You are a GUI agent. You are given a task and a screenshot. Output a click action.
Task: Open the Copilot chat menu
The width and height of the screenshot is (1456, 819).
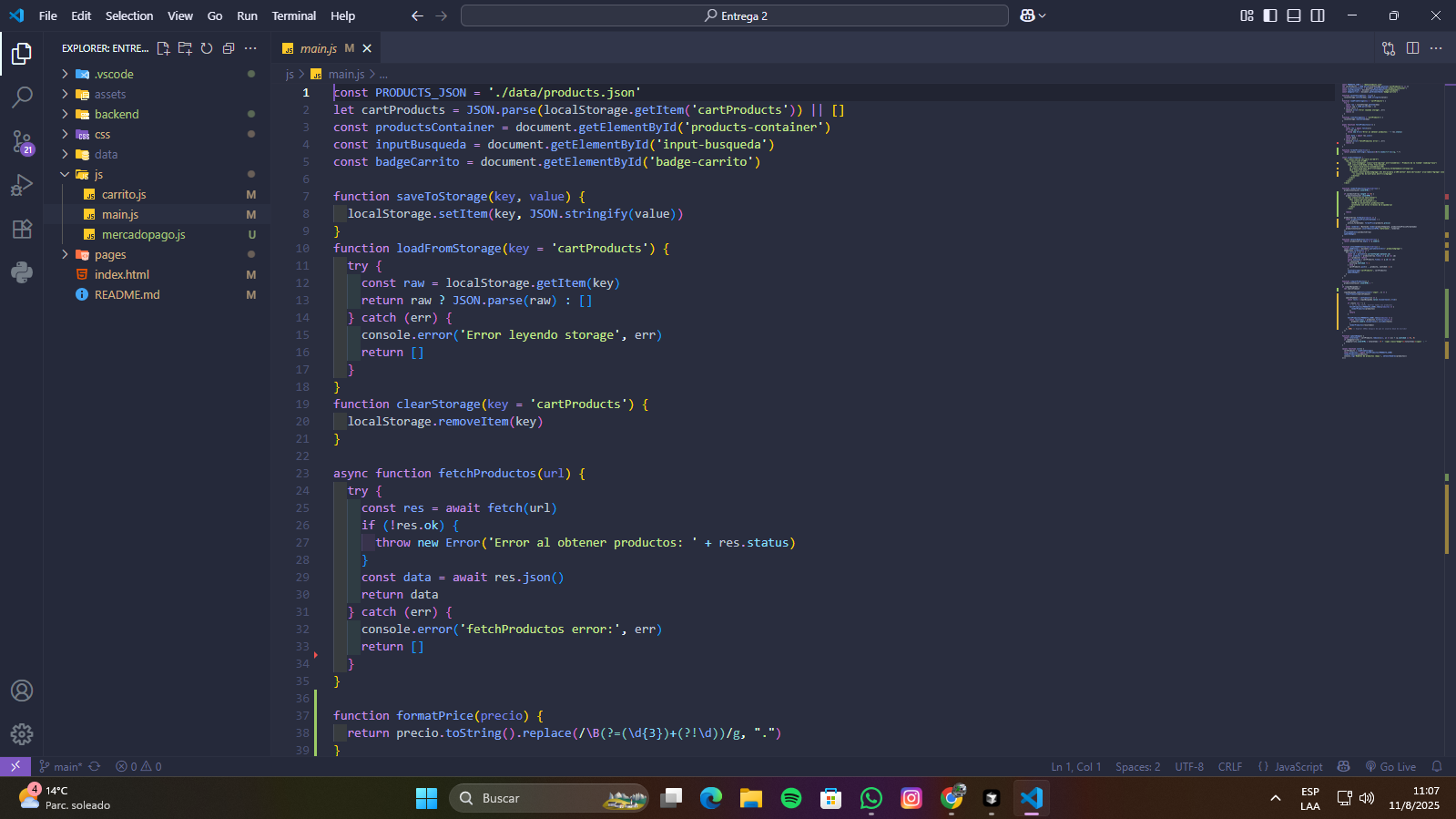(1033, 15)
